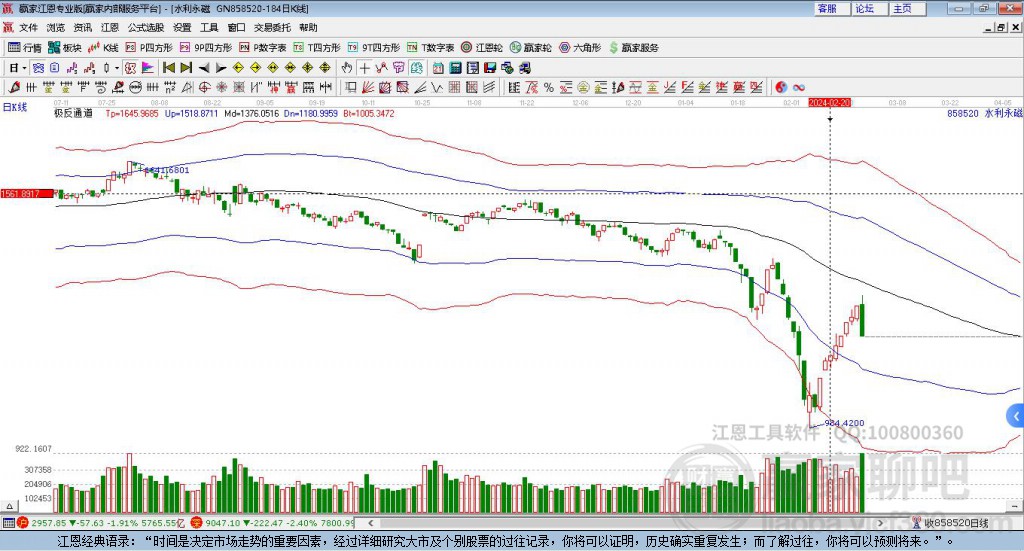Click the red 1561.8917 price tag
The width and height of the screenshot is (1024, 551).
coord(27,194)
